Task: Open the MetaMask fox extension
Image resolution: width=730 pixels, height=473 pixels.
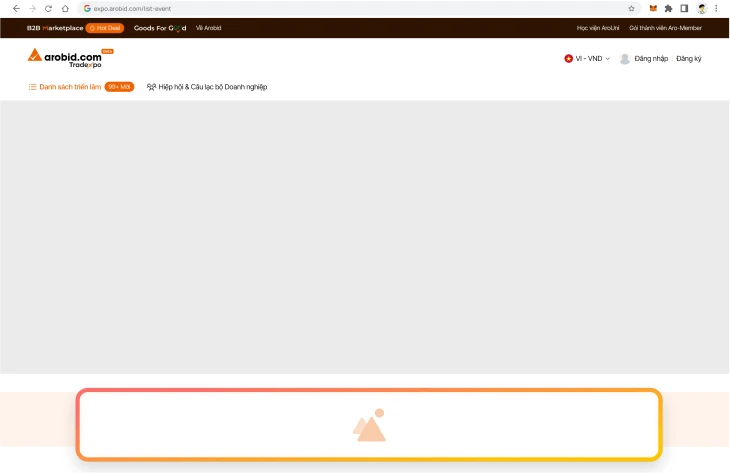Action: pyautogui.click(x=654, y=8)
